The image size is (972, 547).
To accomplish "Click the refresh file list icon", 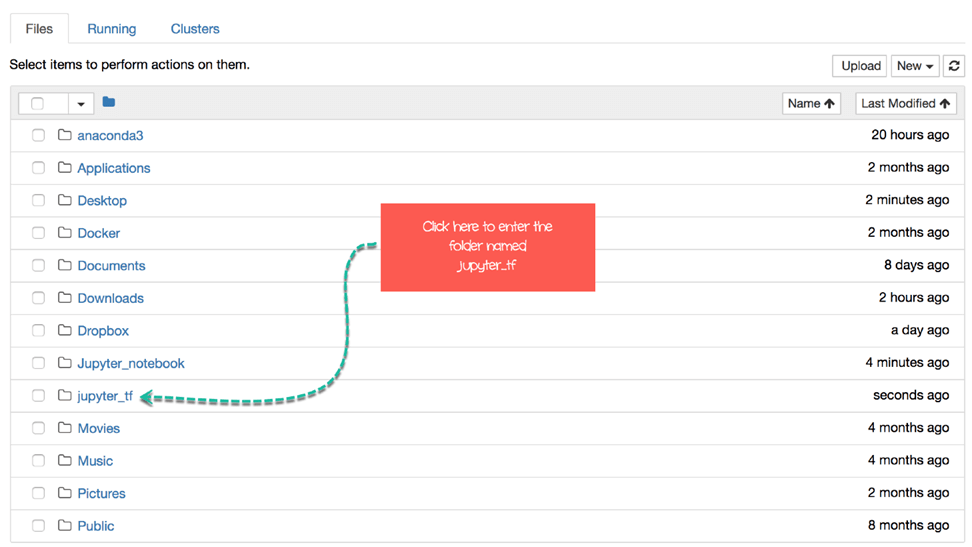I will point(954,66).
